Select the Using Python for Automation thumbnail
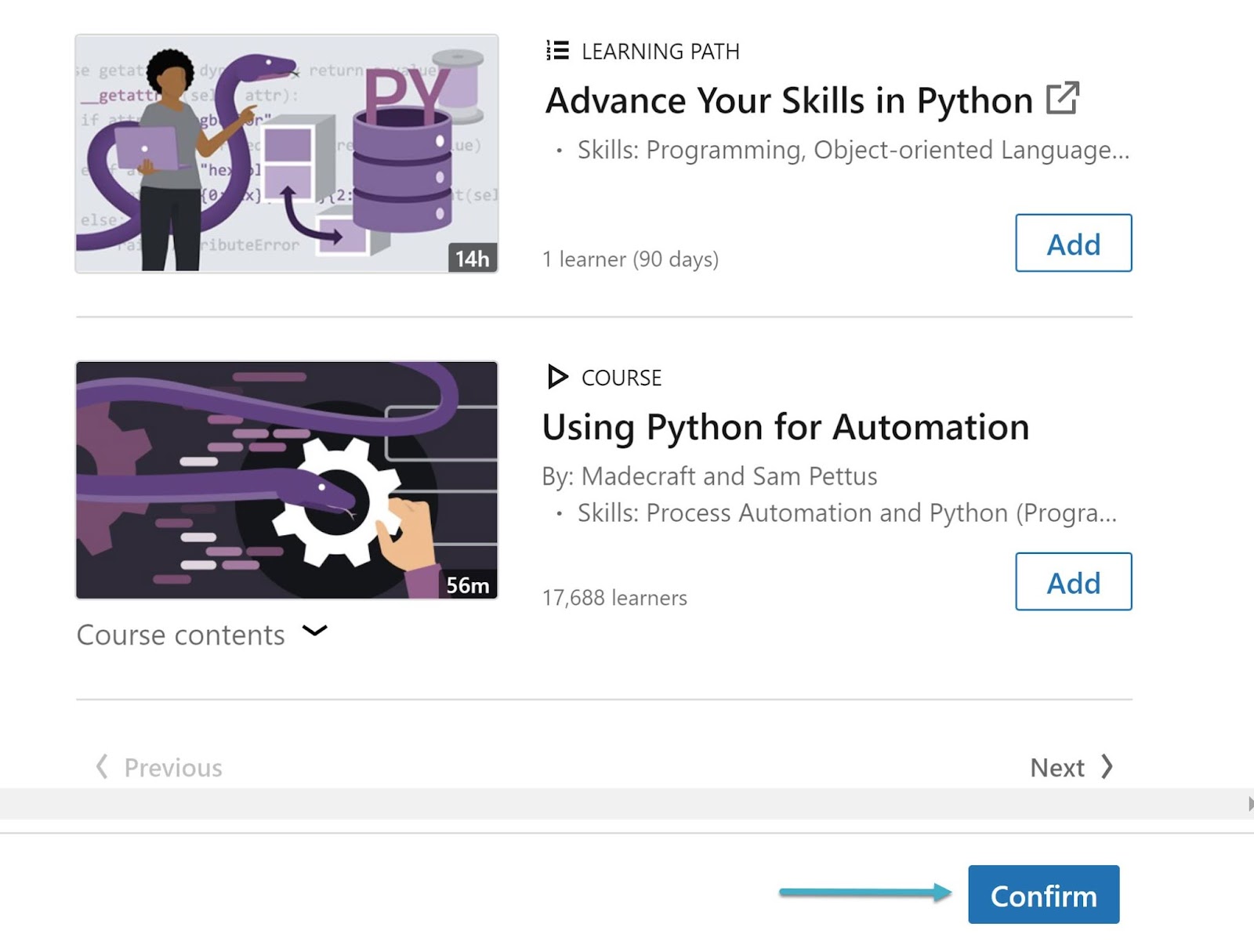This screenshot has height=952, width=1254. coord(286,480)
